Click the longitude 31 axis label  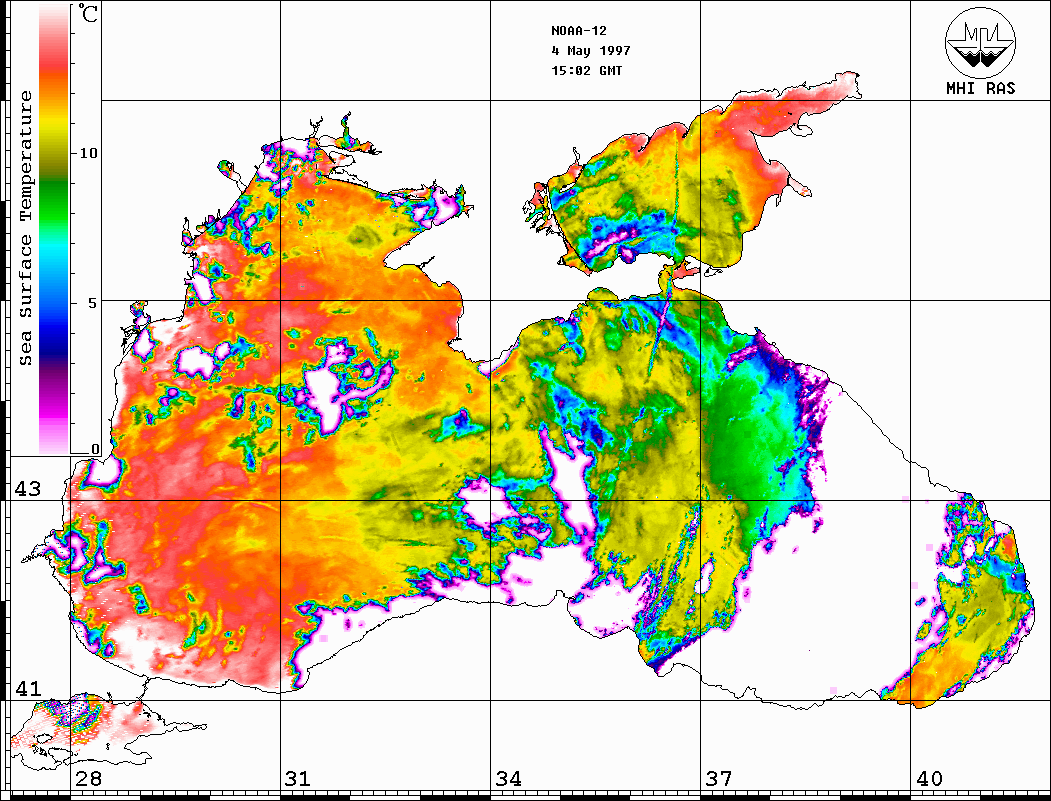298,779
